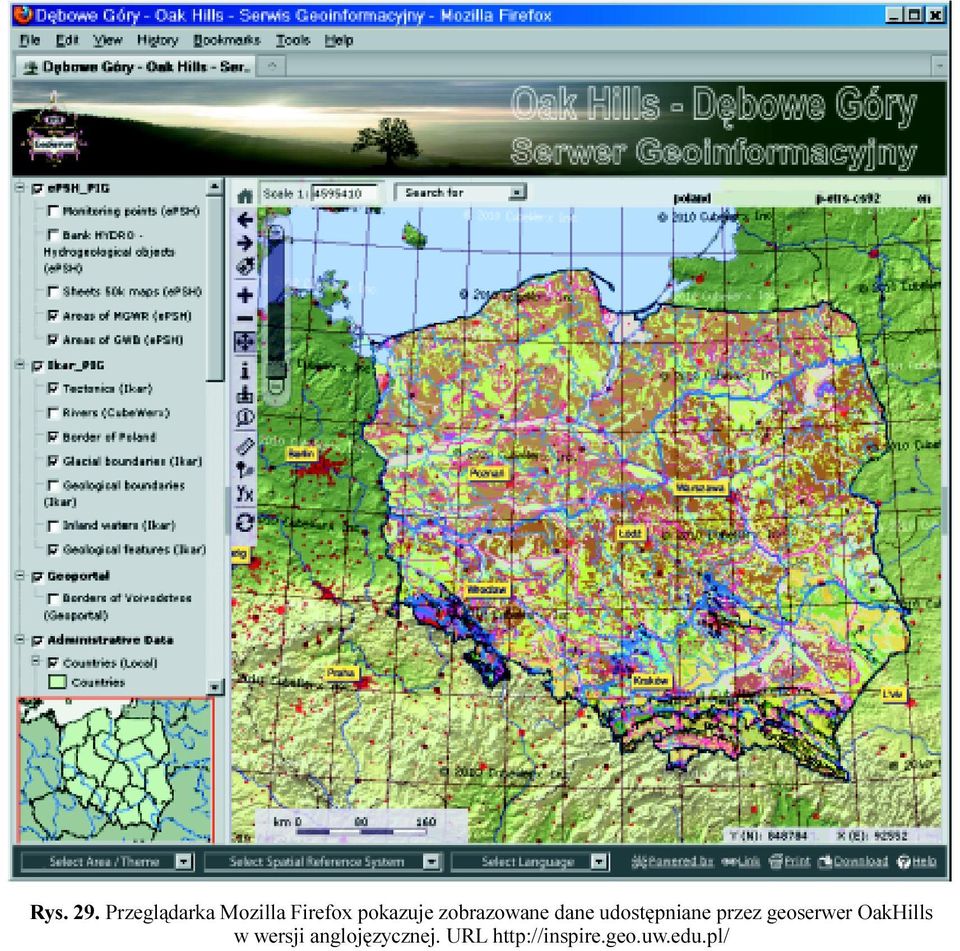Viewport: 960px width, 951px height.
Task: Open the File menu
Action: (x=29, y=40)
